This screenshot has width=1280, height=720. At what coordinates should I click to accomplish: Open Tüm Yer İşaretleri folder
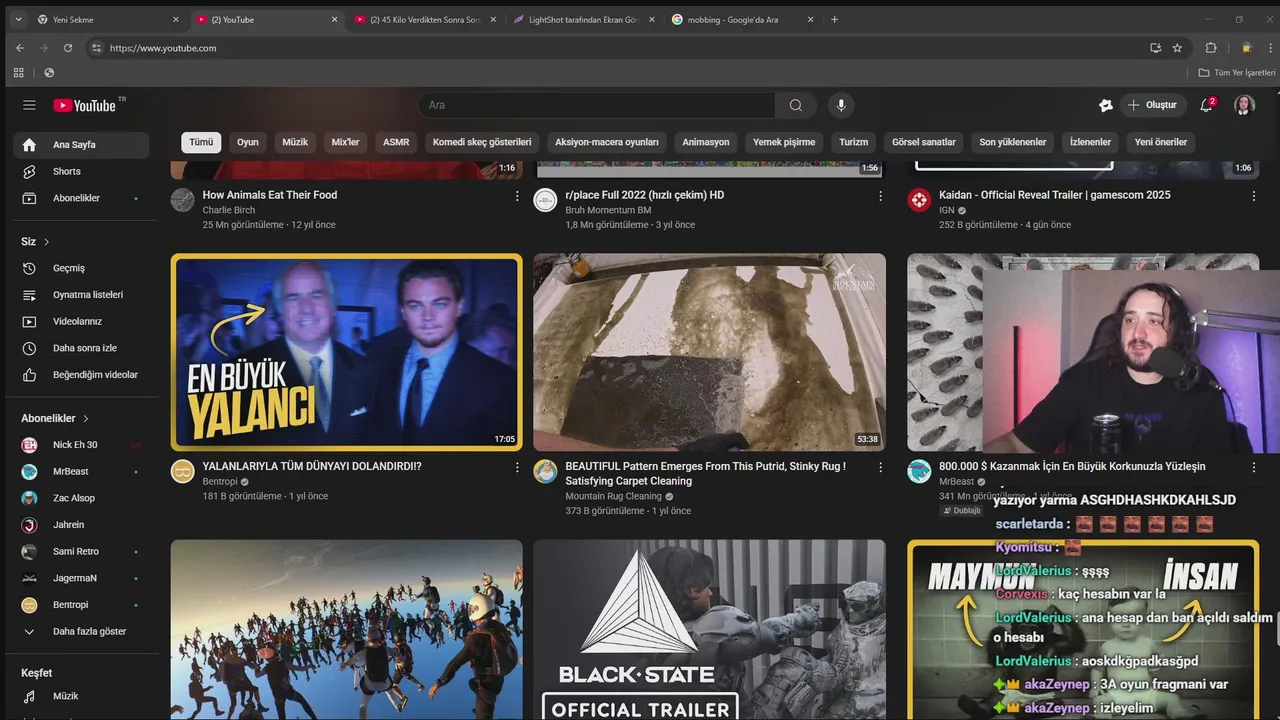[1237, 73]
